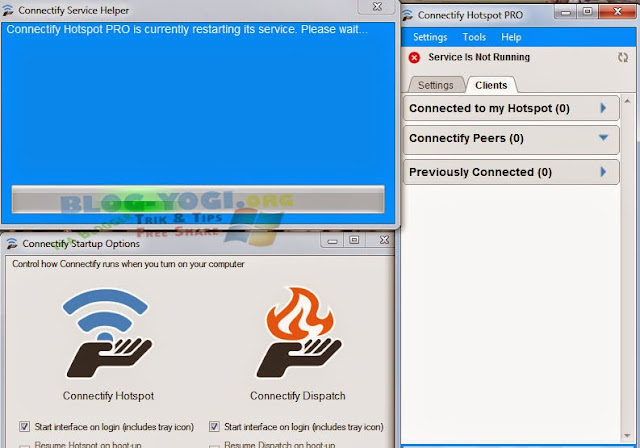640x448 pixels.
Task: Toggle Resume Hotspot on boot-up checkbox
Action: click(24, 446)
